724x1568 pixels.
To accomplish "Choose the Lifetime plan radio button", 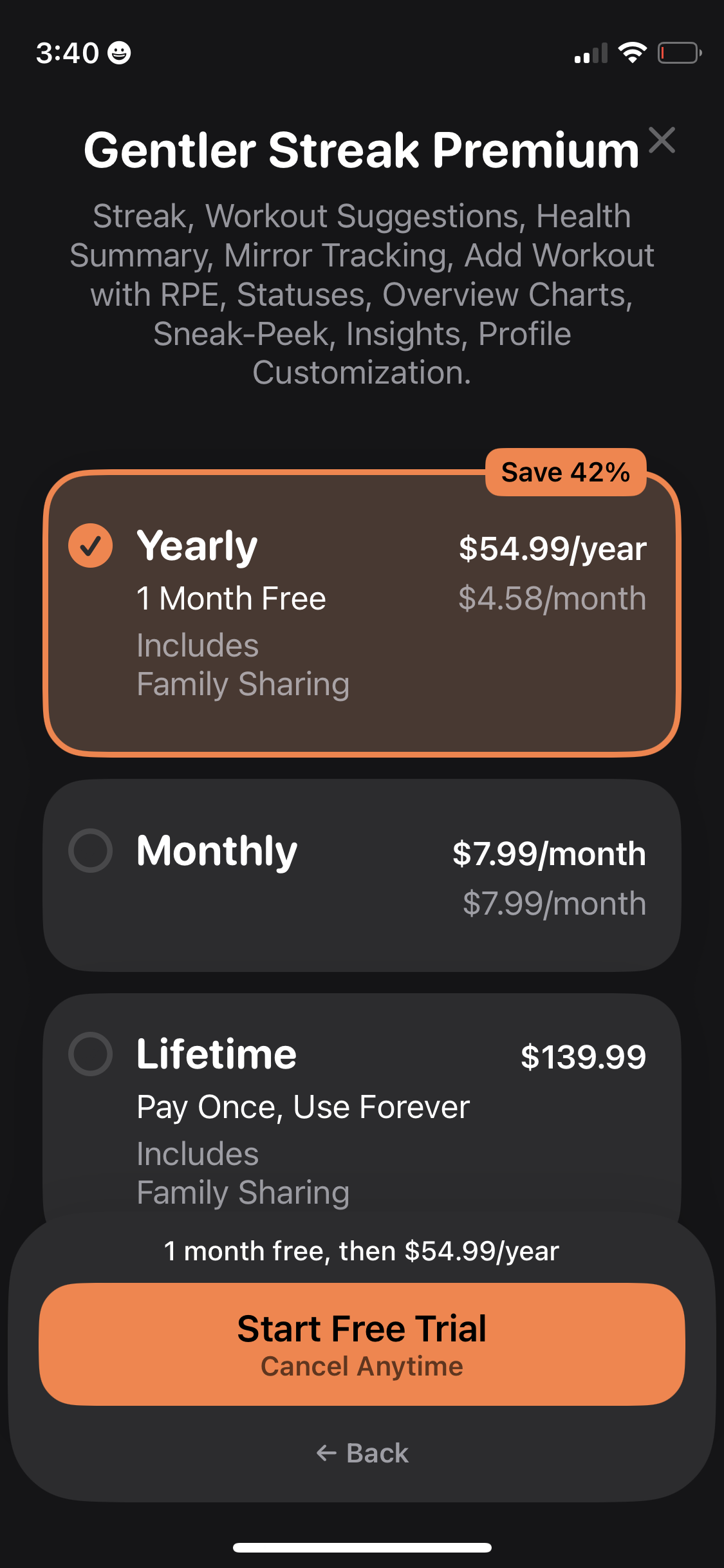I will (91, 1054).
